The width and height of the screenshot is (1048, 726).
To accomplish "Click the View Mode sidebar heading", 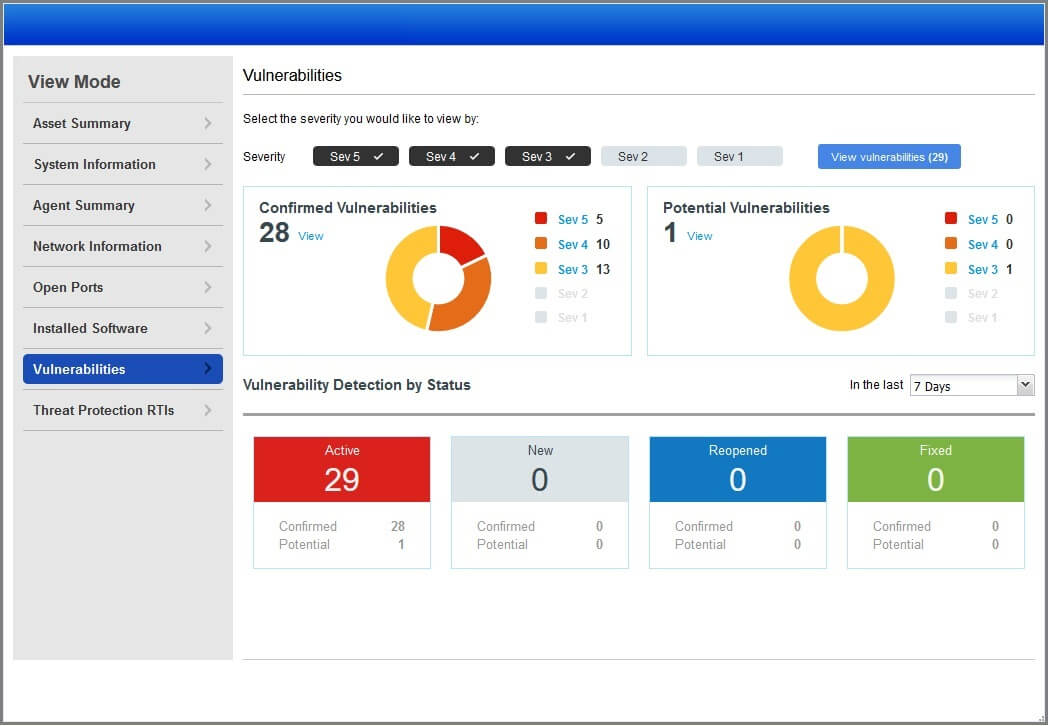I will pyautogui.click(x=74, y=82).
